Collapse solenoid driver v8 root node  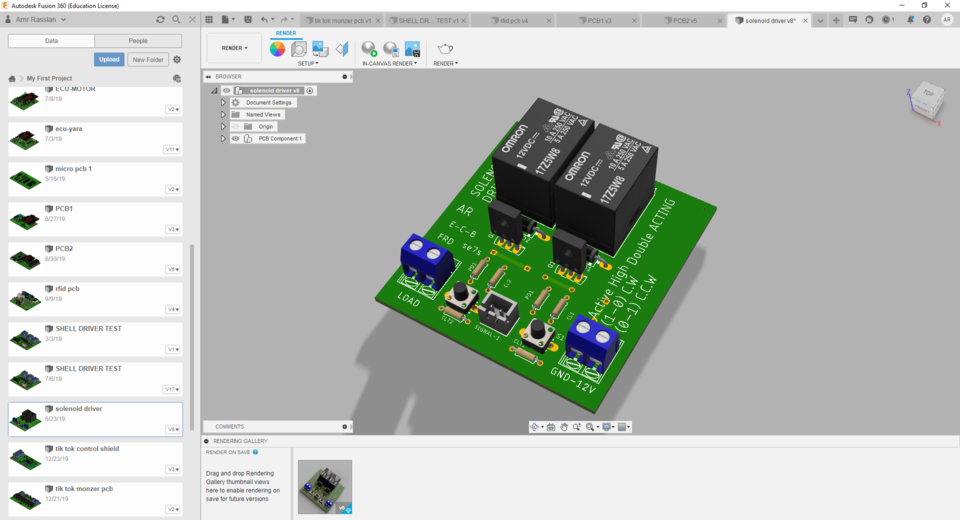click(214, 91)
